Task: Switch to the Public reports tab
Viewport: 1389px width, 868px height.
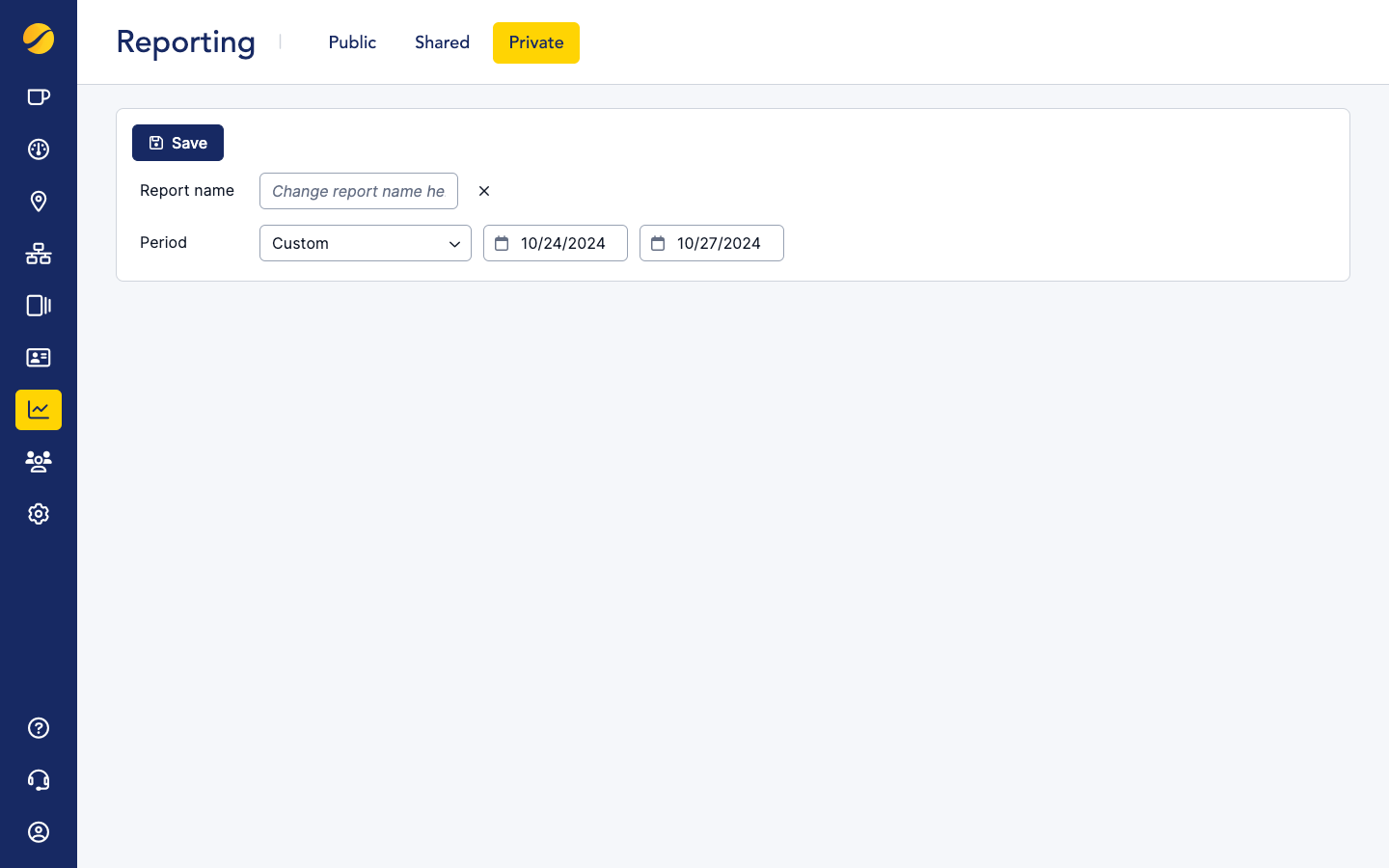Action: coord(351,42)
